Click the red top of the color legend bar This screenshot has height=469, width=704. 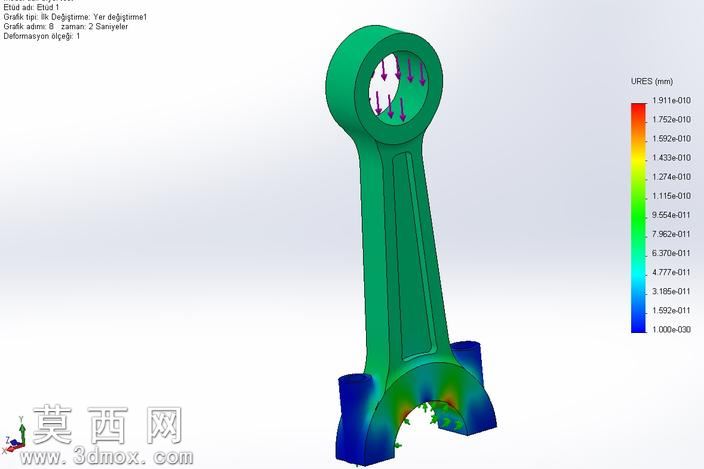coord(638,109)
